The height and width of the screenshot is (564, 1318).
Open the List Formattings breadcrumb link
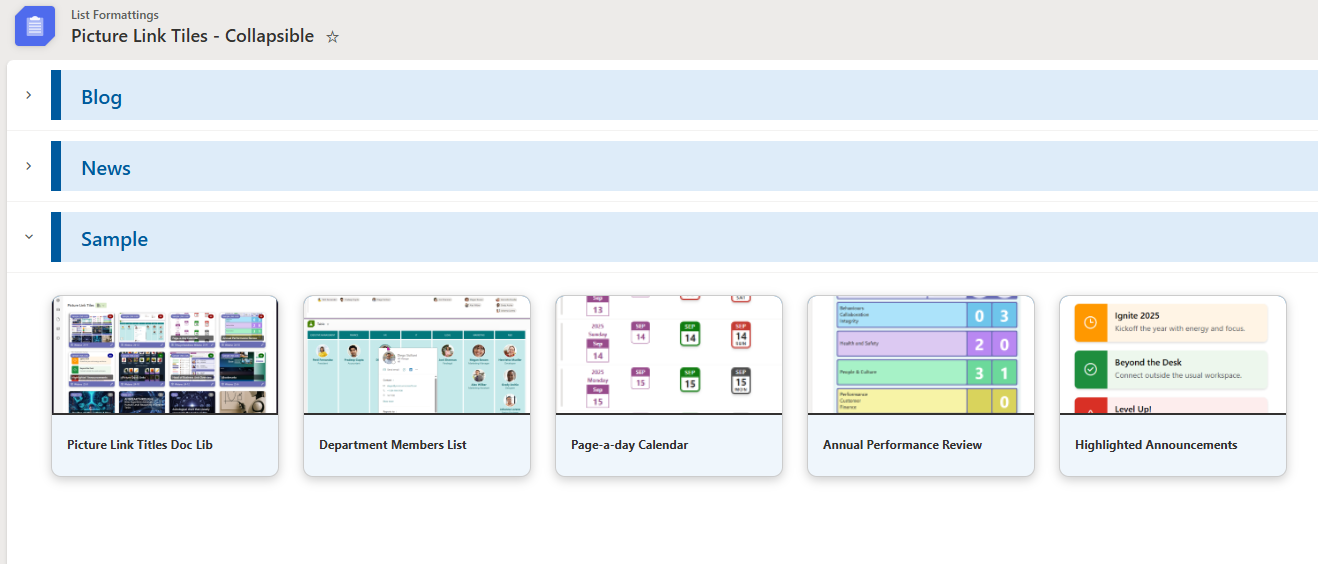click(115, 15)
